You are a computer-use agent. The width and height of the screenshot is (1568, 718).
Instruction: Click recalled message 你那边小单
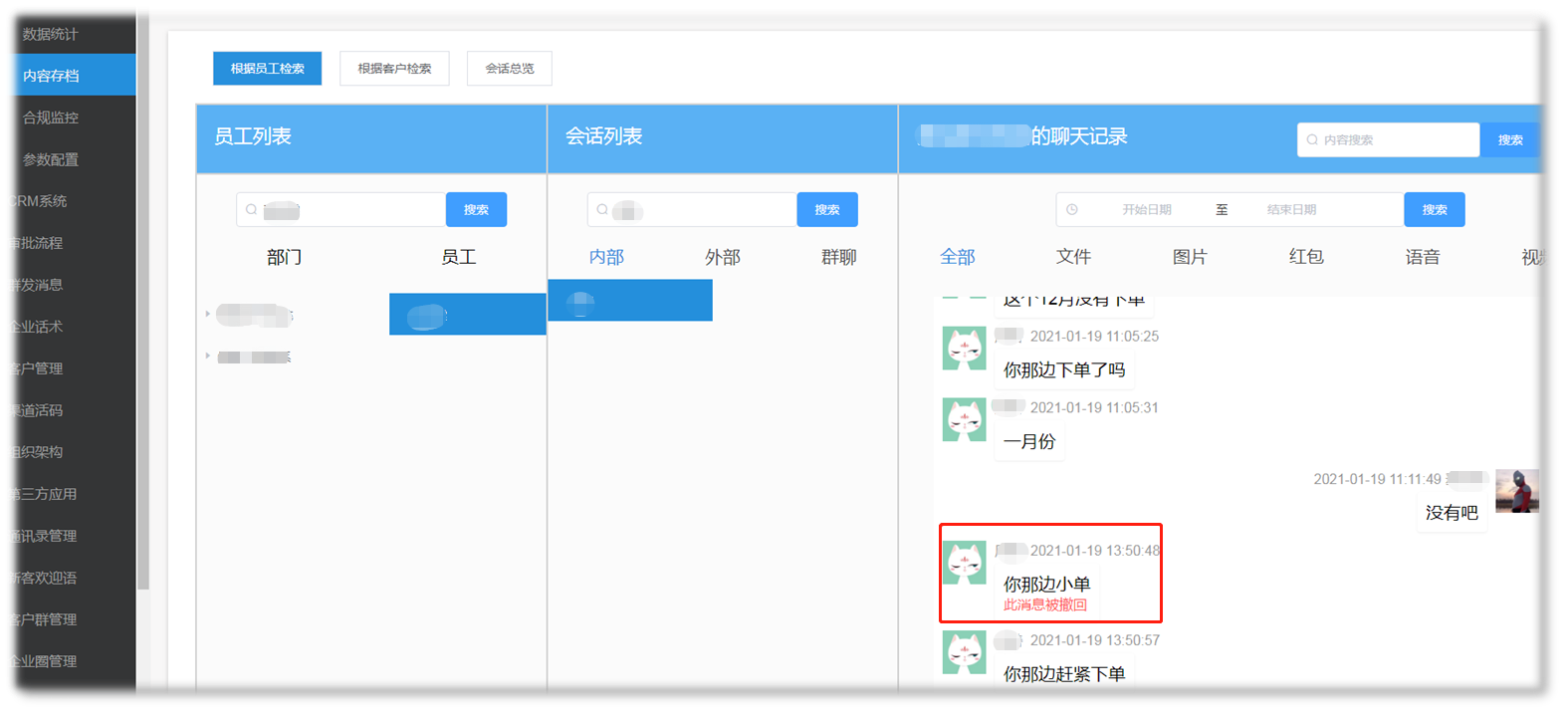pos(1046,584)
